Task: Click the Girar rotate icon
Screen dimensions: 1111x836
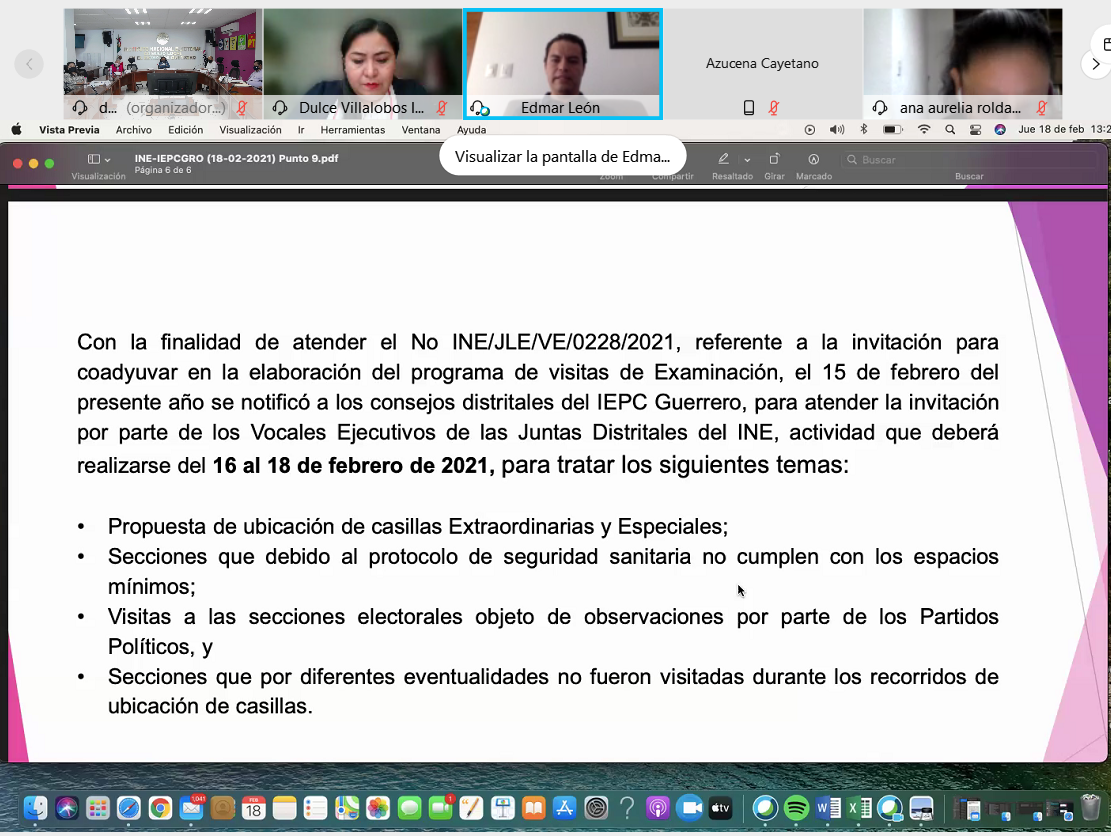Action: point(774,159)
